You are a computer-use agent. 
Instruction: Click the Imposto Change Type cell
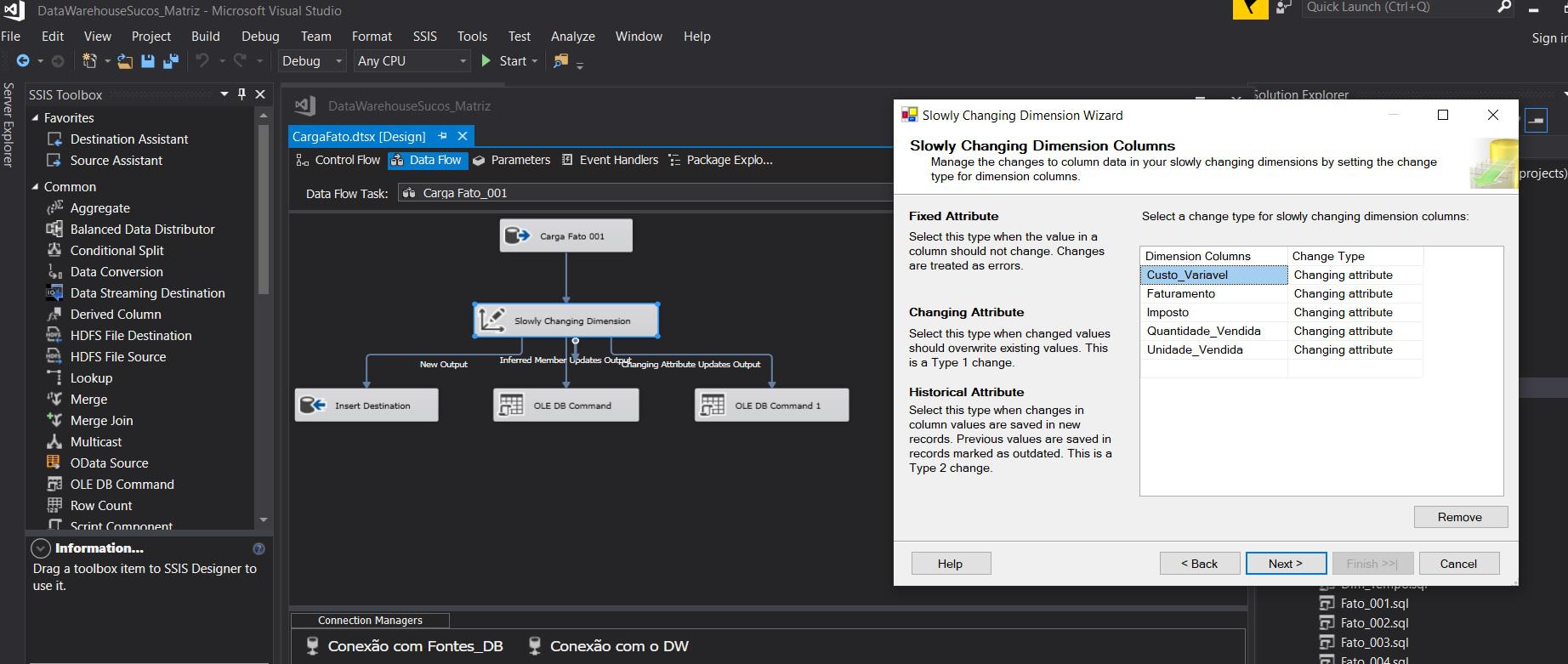click(1355, 312)
